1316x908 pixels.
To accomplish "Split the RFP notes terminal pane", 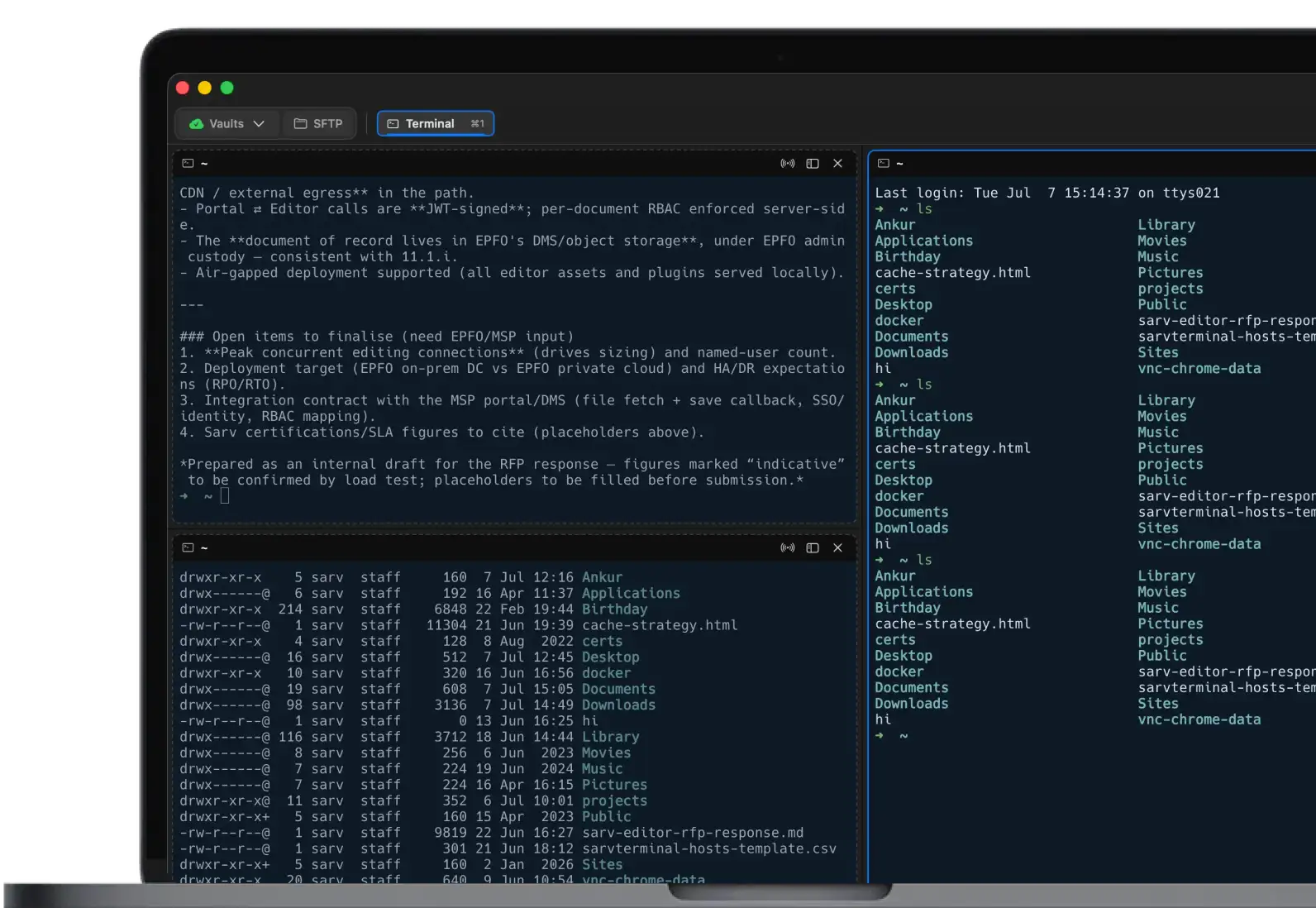I will [813, 164].
